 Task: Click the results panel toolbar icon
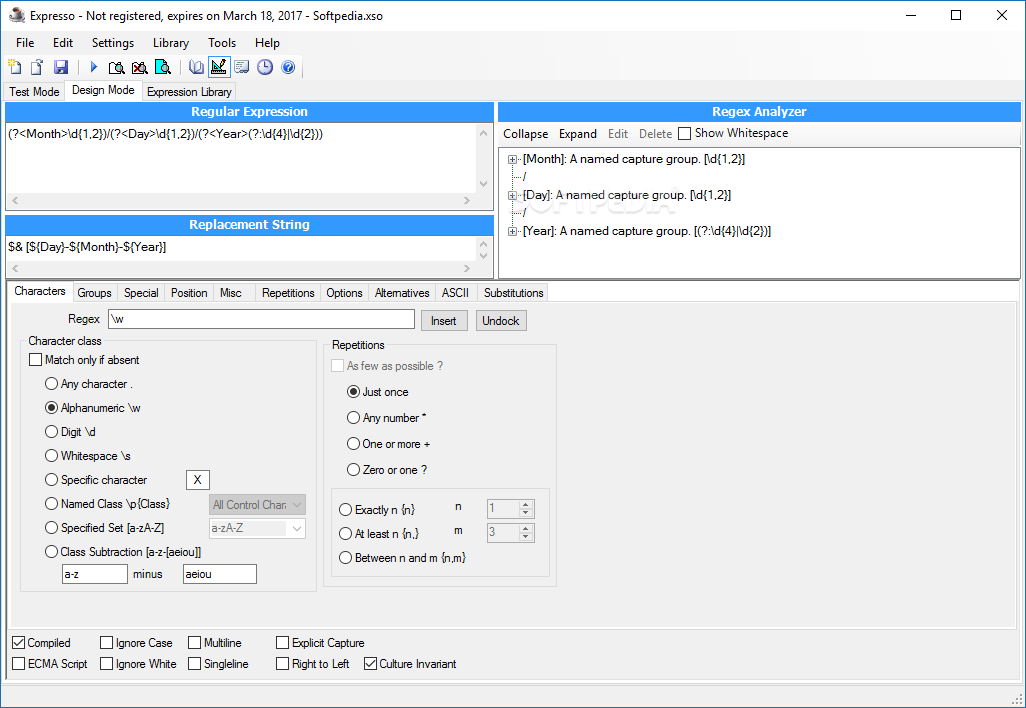[241, 67]
